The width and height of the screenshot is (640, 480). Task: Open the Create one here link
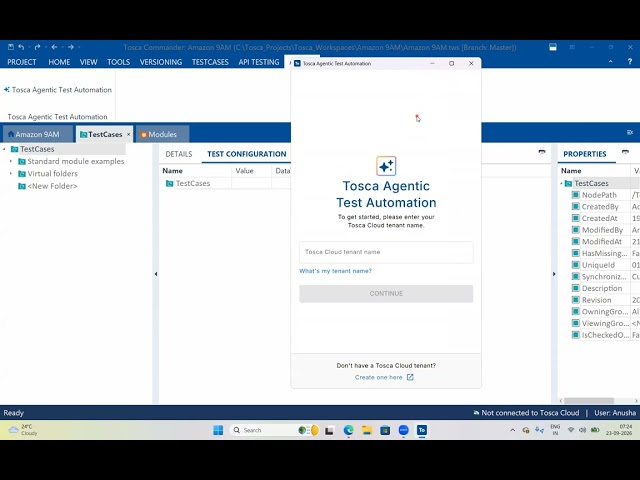(x=384, y=378)
